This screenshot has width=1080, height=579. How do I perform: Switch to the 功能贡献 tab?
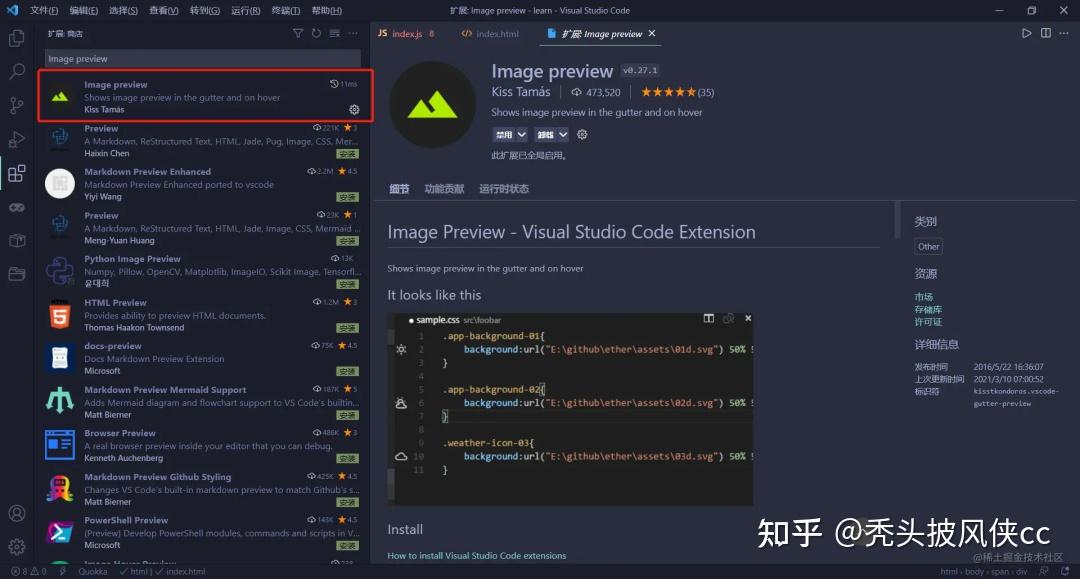[x=444, y=189]
